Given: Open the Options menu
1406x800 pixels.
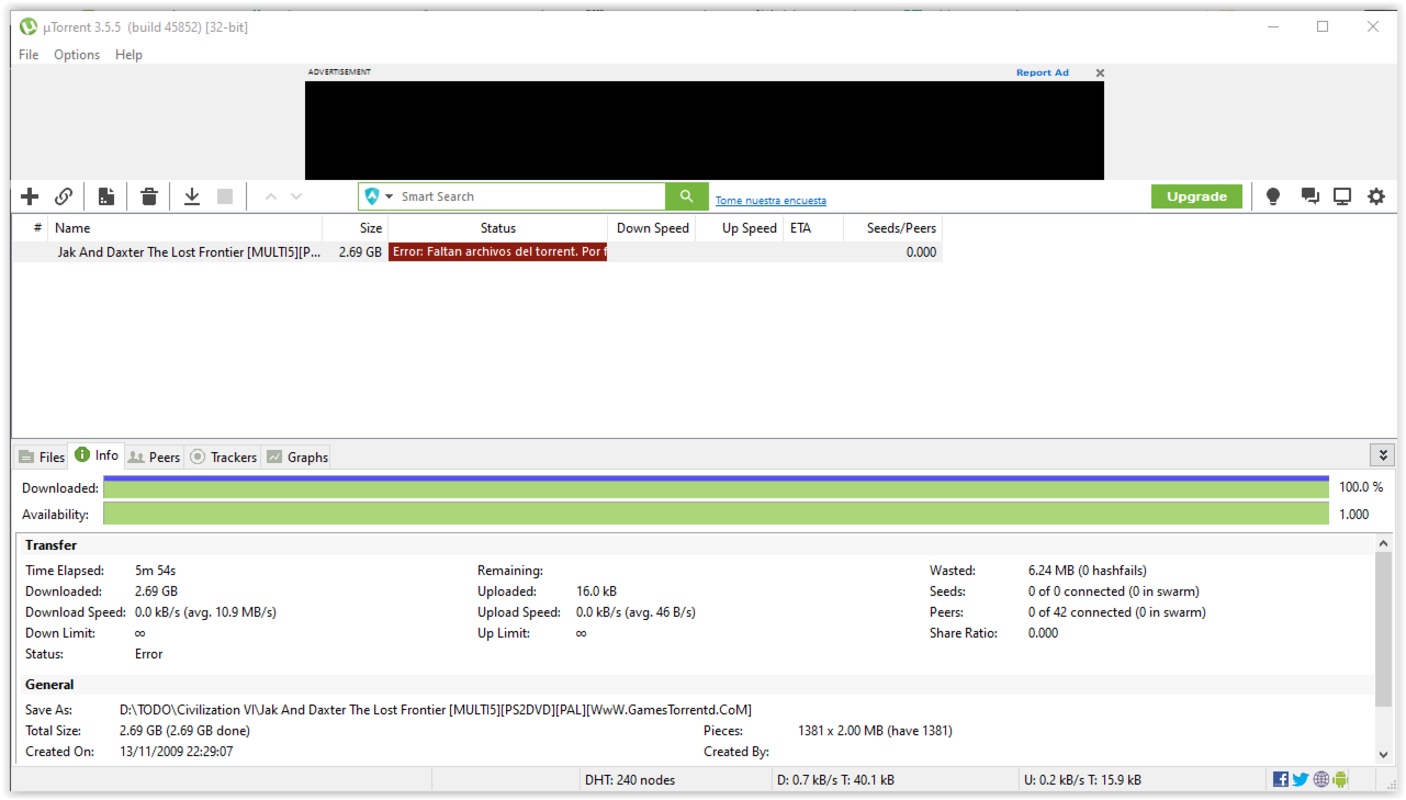Looking at the screenshot, I should [x=77, y=55].
